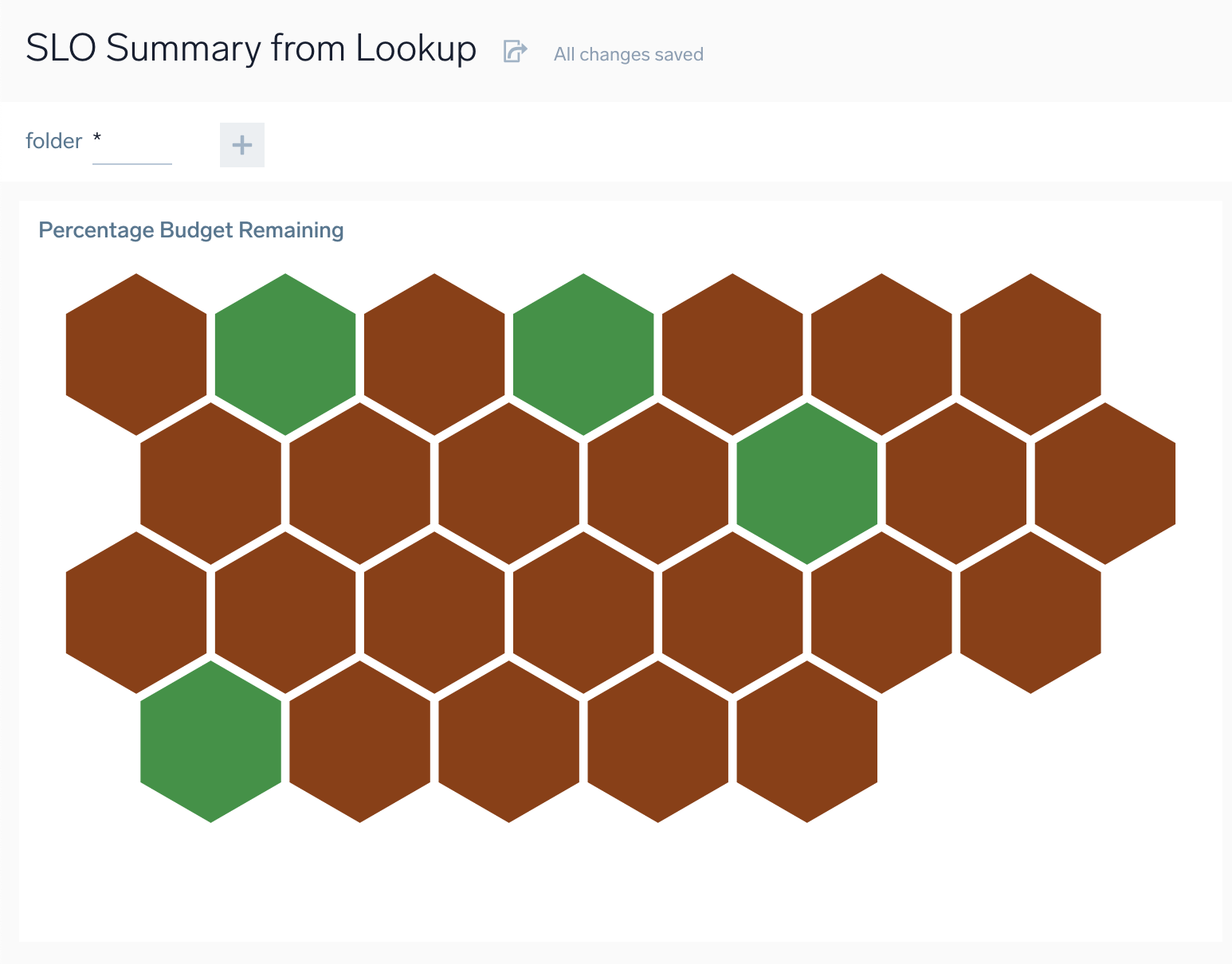Image resolution: width=1232 pixels, height=964 pixels.
Task: Click the rightmost hexagon in top row
Action: point(1030,355)
